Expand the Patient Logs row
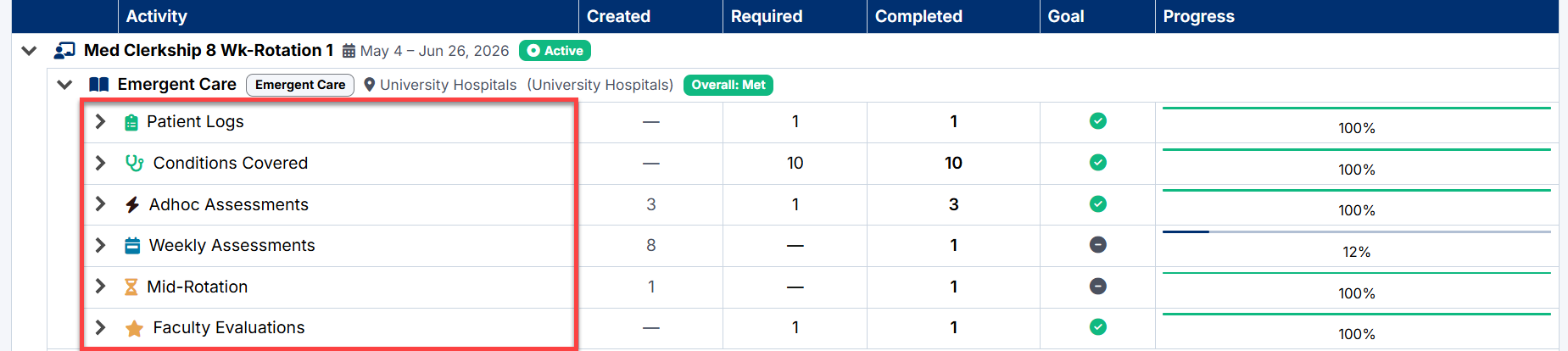Viewport: 1568px width, 351px height. [100, 121]
